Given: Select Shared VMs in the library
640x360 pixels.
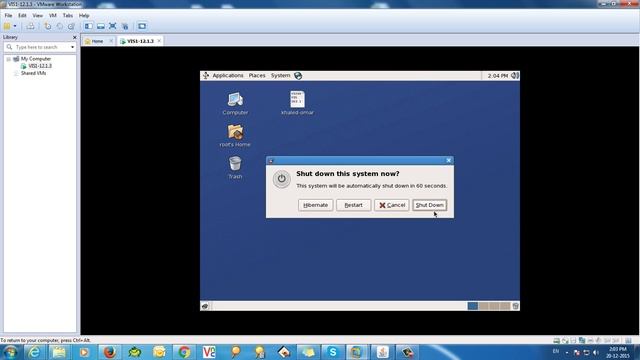Looking at the screenshot, I should (33, 73).
